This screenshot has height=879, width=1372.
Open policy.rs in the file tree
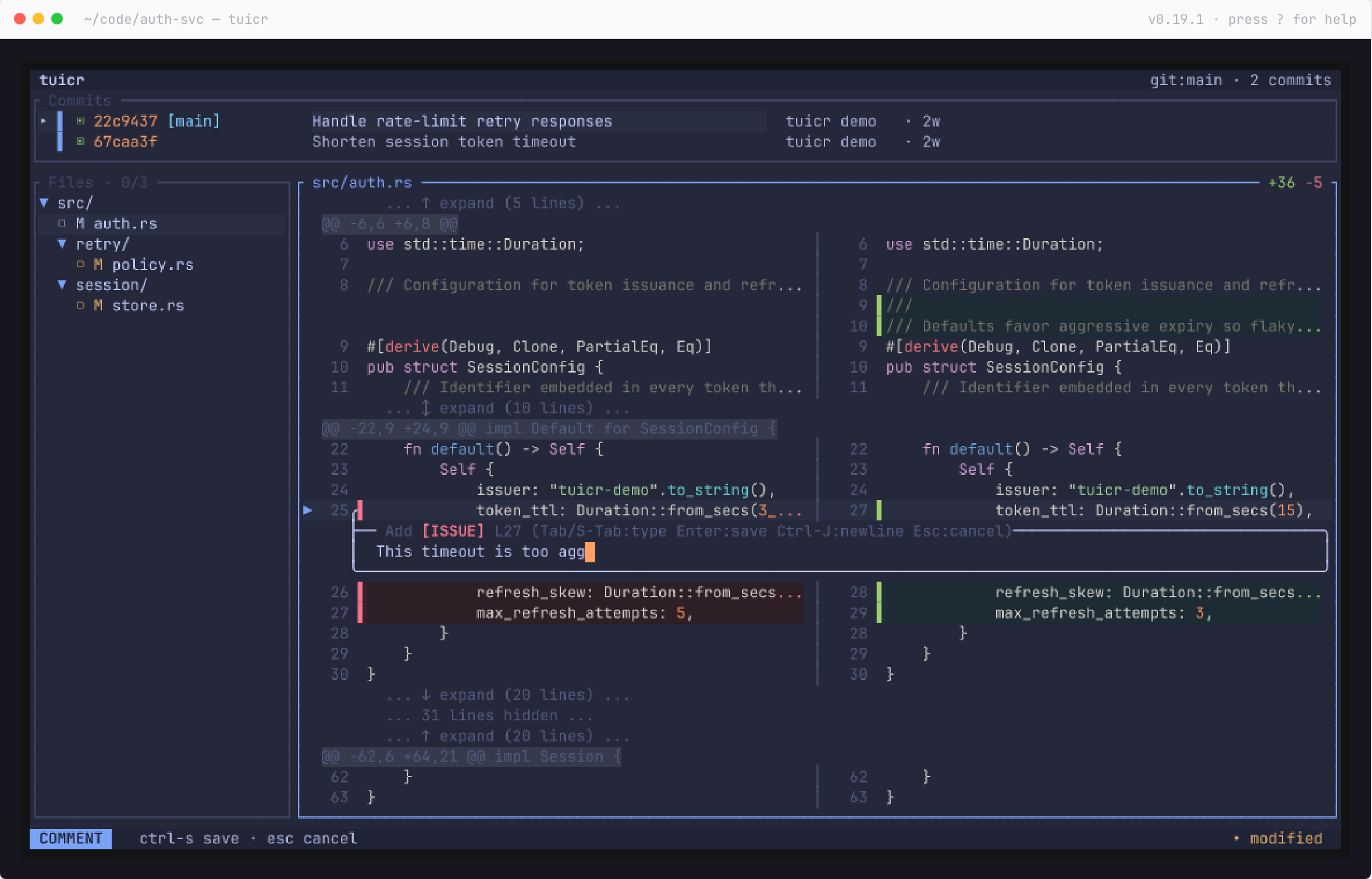[152, 264]
